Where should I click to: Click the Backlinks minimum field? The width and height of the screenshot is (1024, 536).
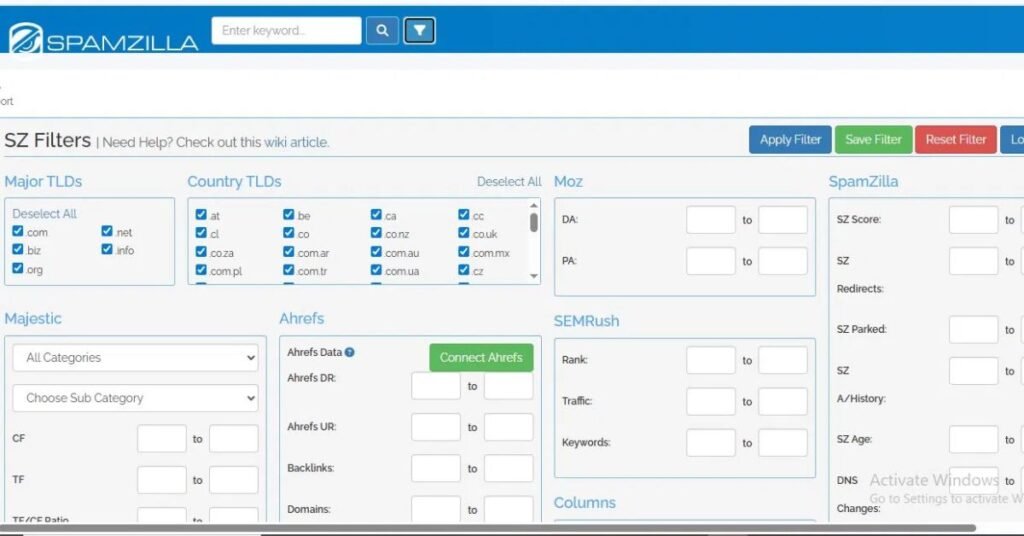coord(436,468)
